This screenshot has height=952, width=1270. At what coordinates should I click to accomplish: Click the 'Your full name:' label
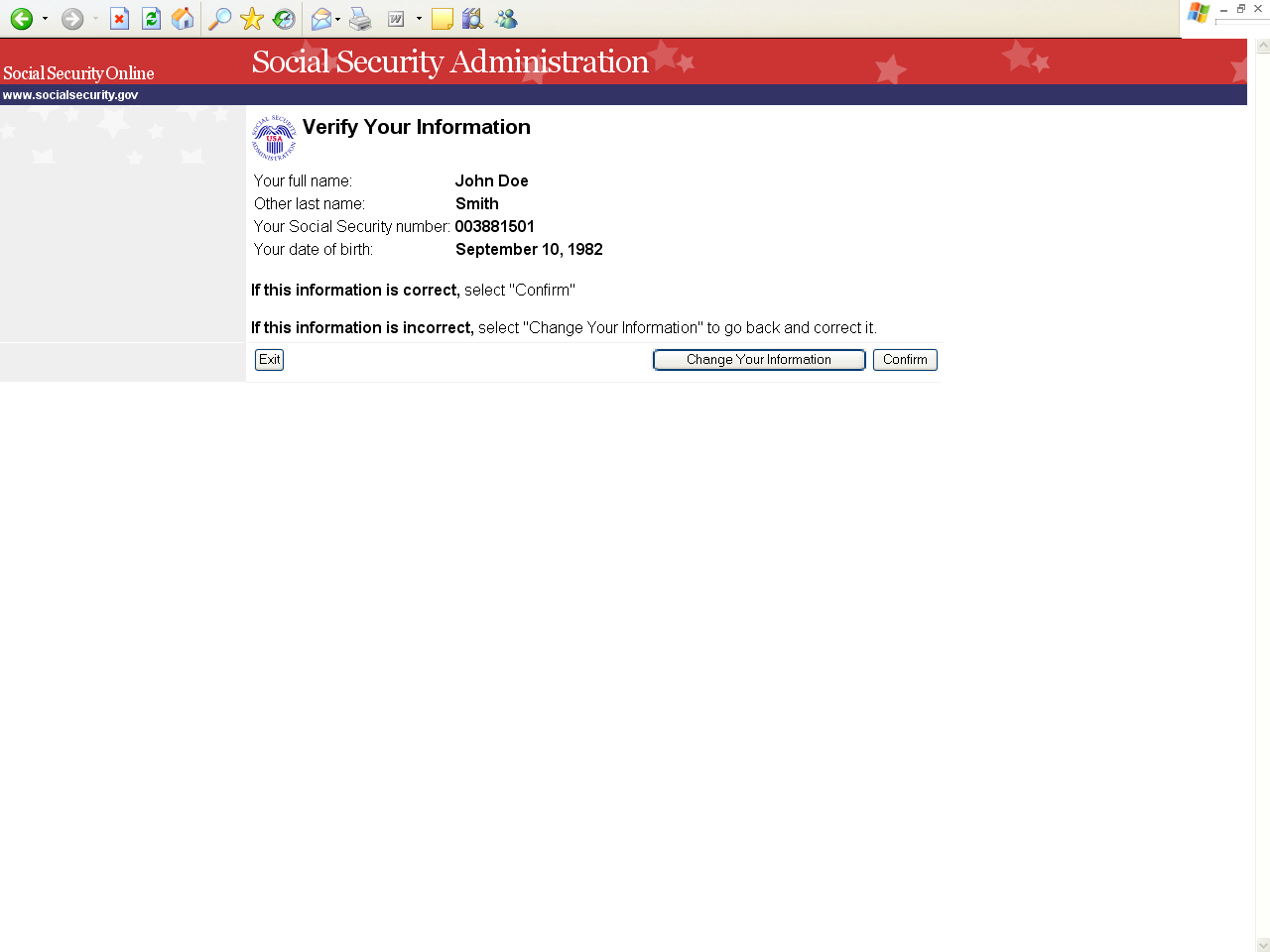tap(303, 180)
